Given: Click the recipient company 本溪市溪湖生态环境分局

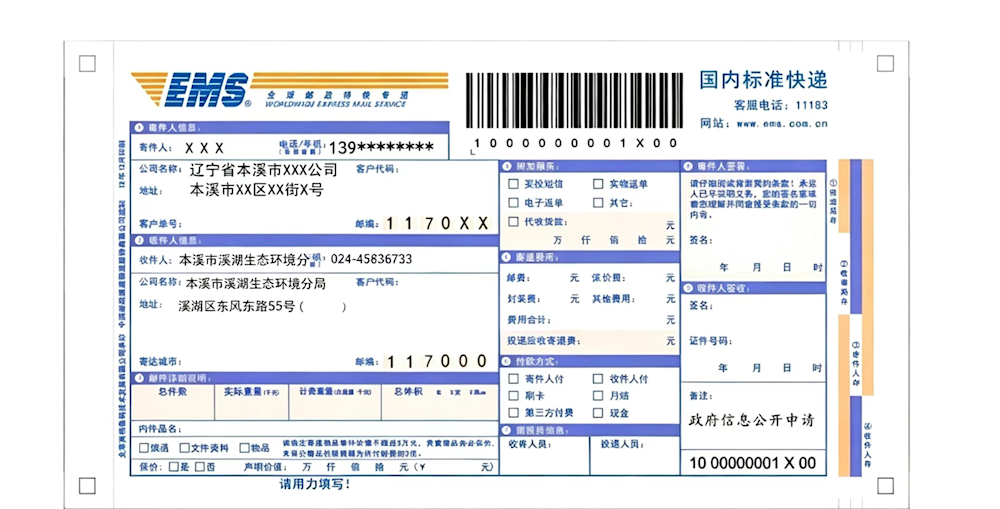Looking at the screenshot, I should pos(255,283).
